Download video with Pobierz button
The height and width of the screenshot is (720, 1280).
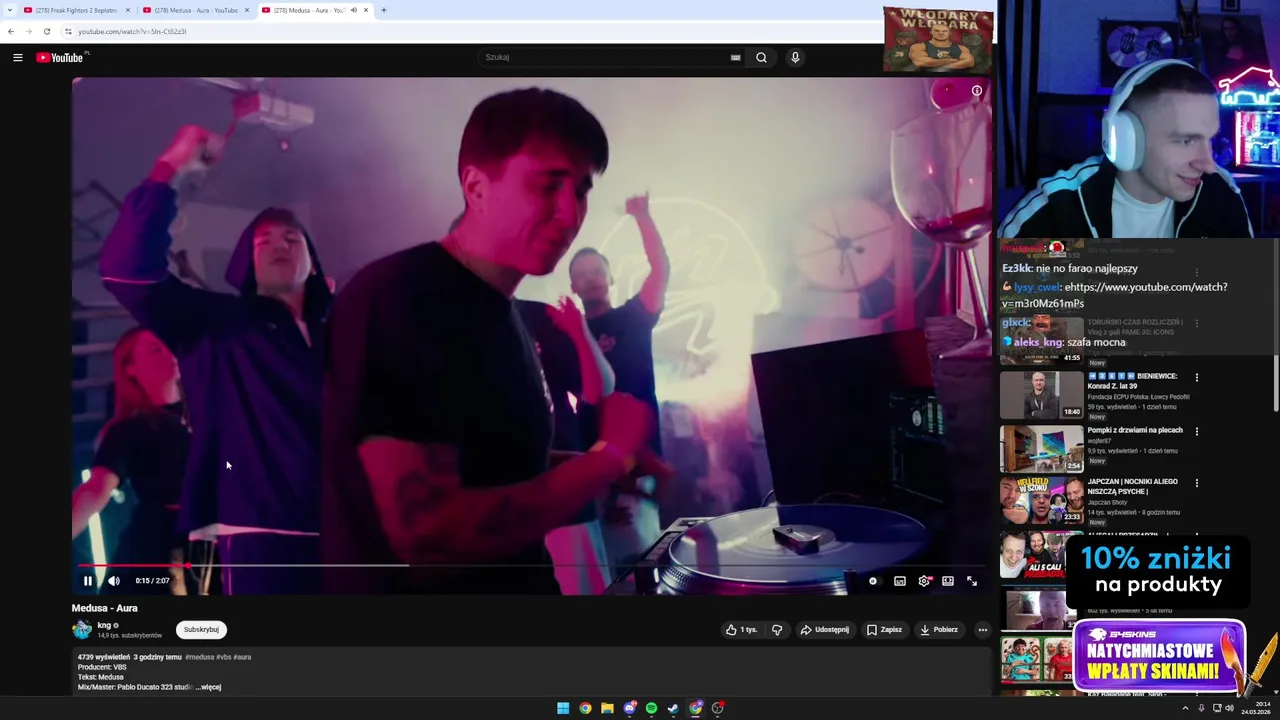[939, 630]
